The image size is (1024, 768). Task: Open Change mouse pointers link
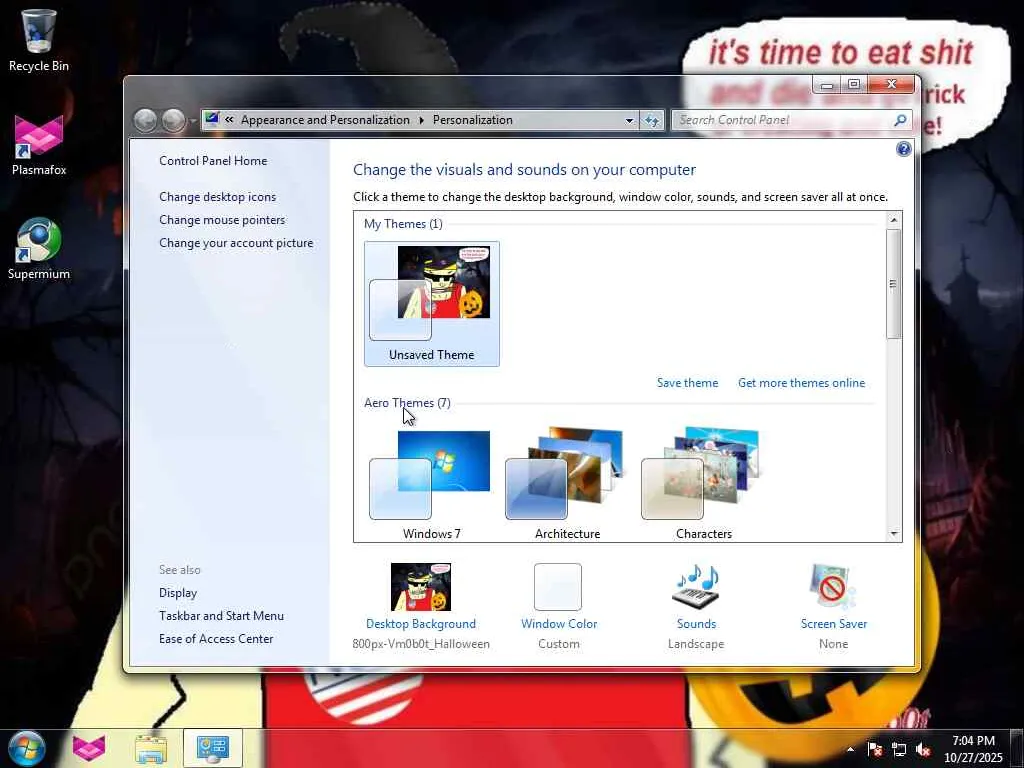tap(222, 220)
